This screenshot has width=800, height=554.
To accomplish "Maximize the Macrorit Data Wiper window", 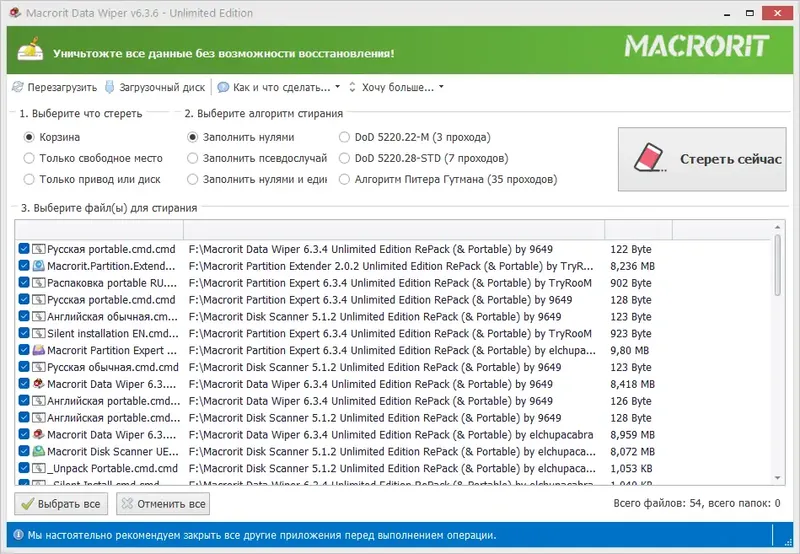I will [x=749, y=13].
